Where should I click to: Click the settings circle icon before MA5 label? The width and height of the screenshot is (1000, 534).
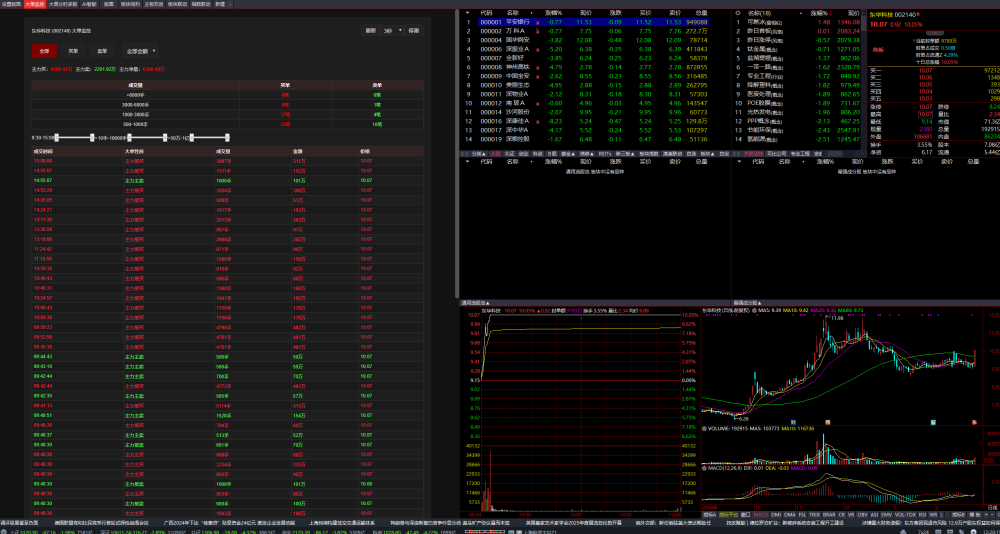pyautogui.click(x=754, y=311)
